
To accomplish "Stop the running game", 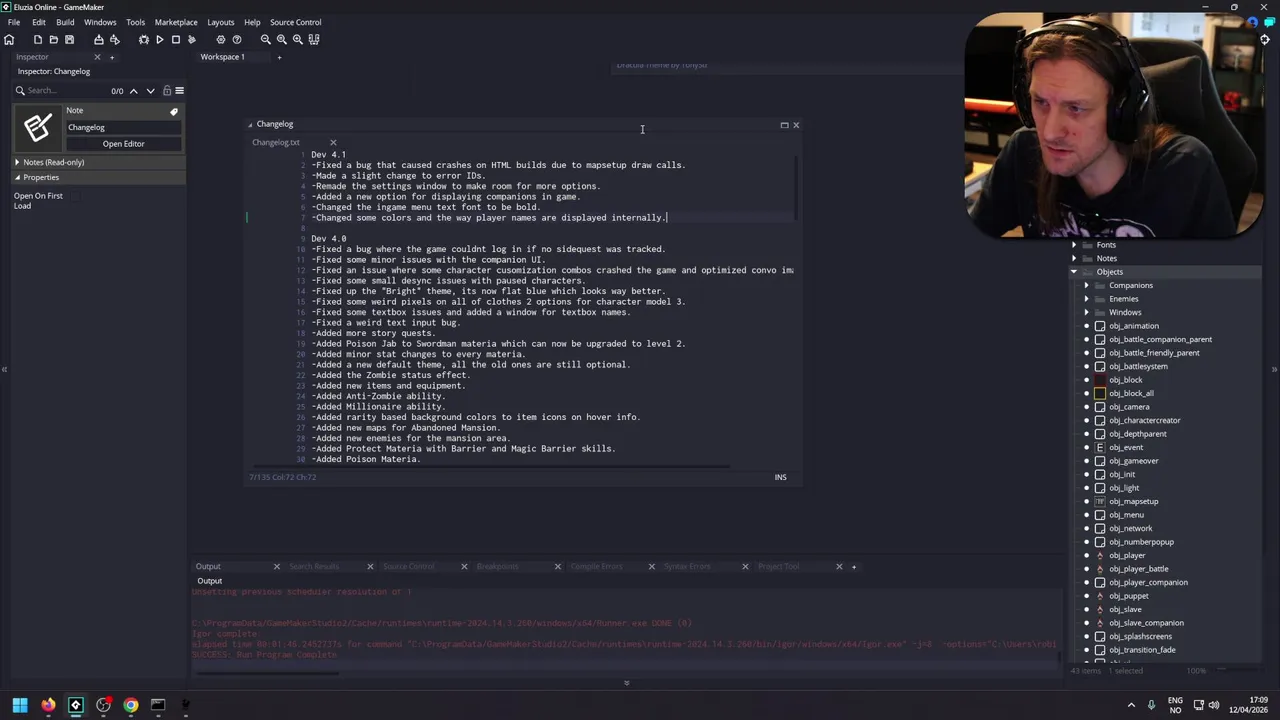I will [x=176, y=39].
